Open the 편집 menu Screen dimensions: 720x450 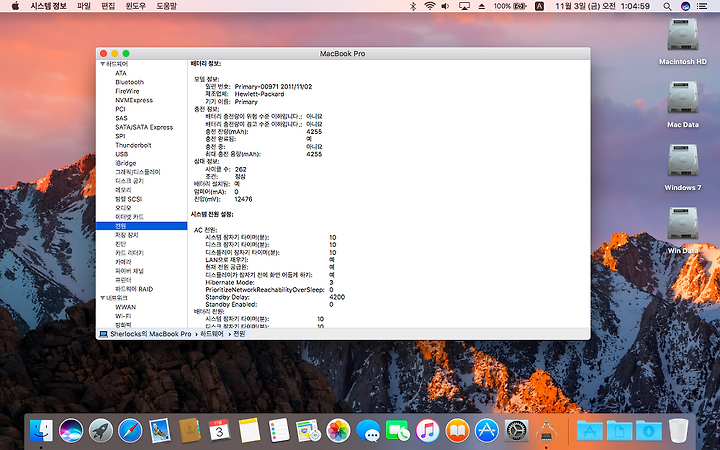(108, 6)
